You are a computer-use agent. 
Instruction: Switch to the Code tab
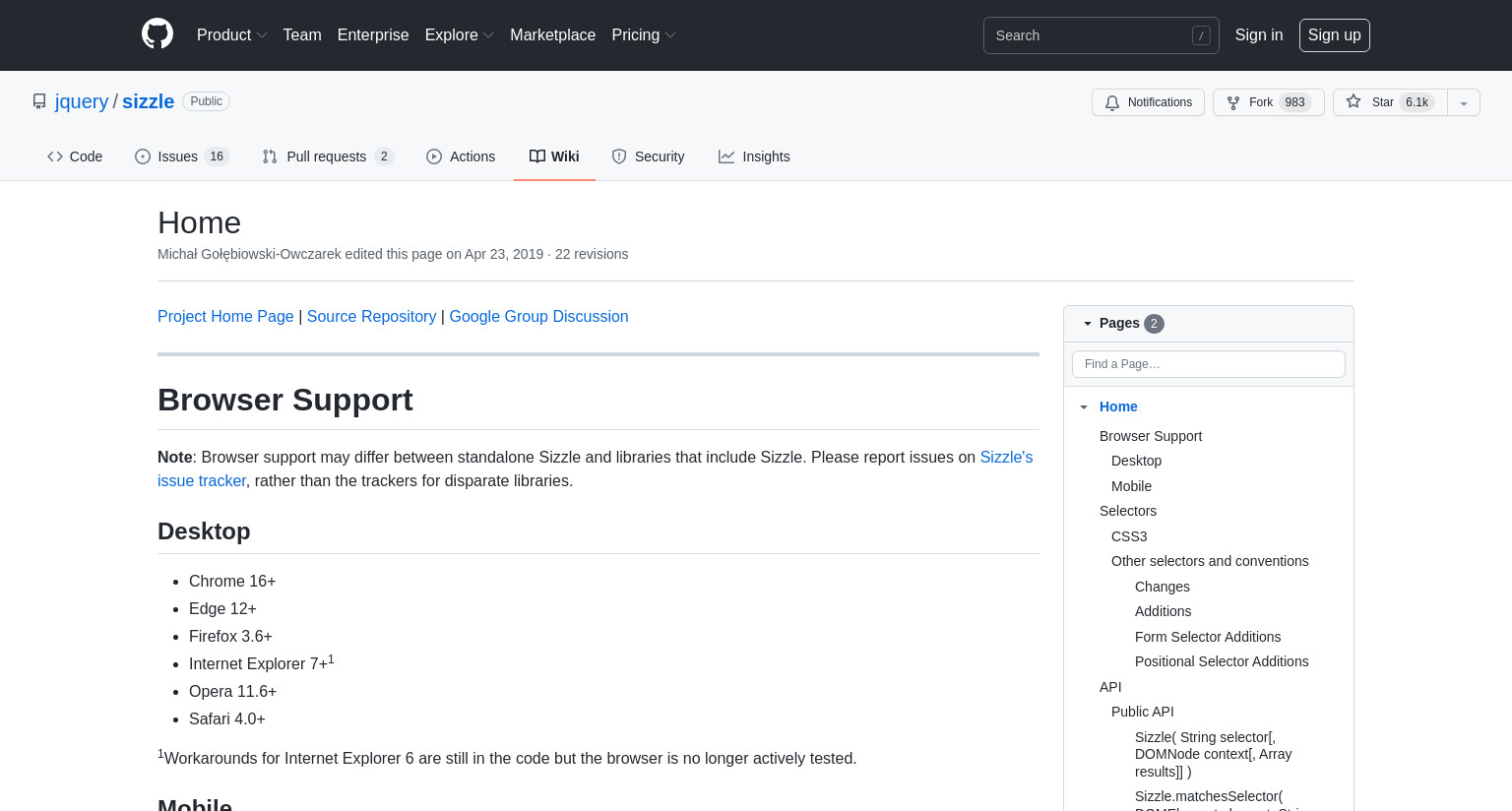coord(75,156)
